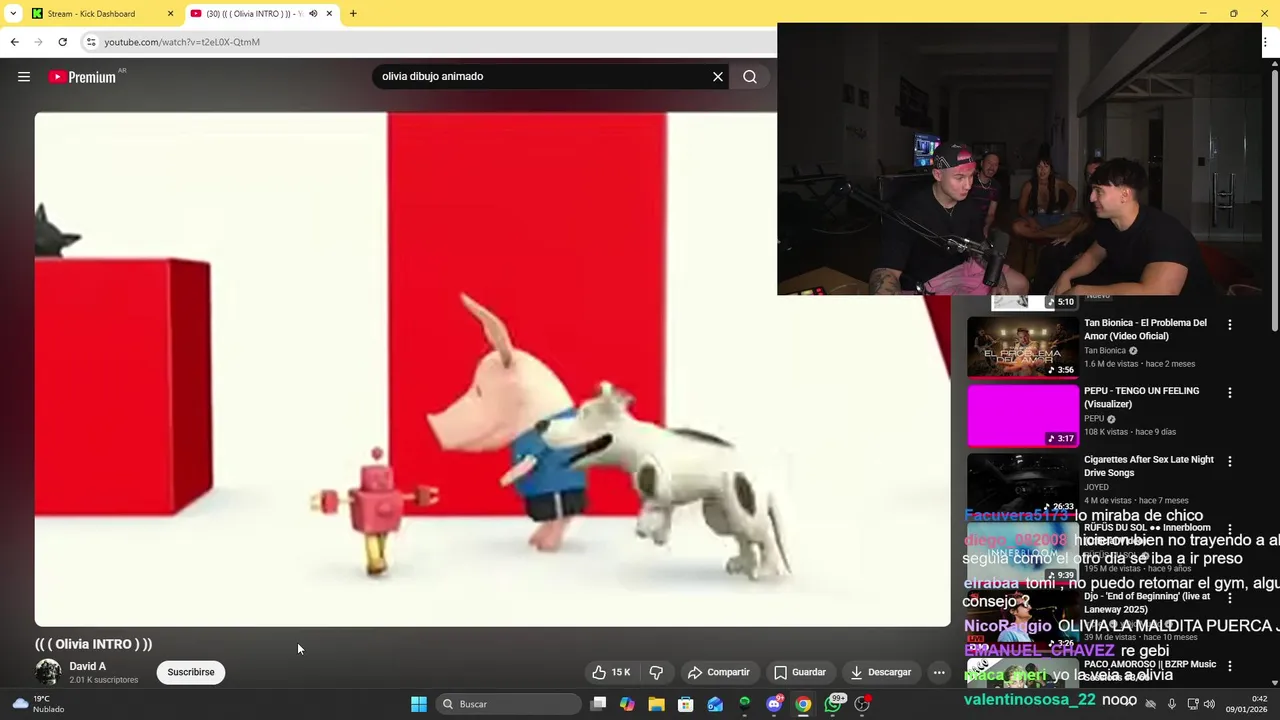This screenshot has width=1280, height=720.
Task: Open Tan Bionica video thumbnail
Action: pos(1022,347)
